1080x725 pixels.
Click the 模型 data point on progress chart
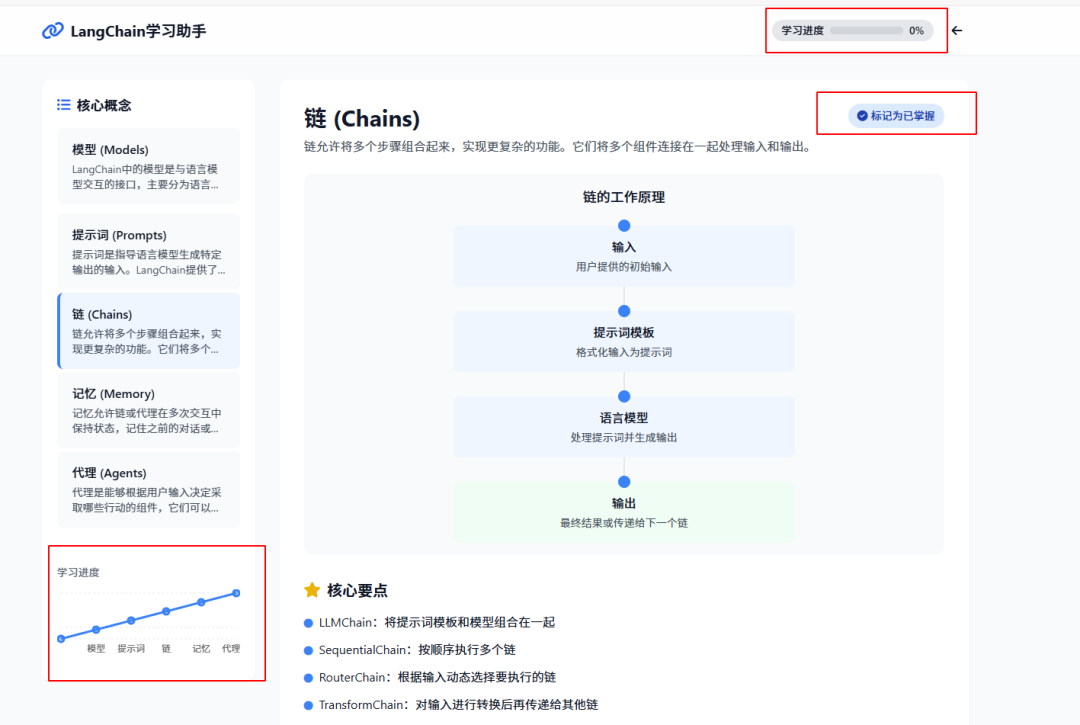click(96, 629)
